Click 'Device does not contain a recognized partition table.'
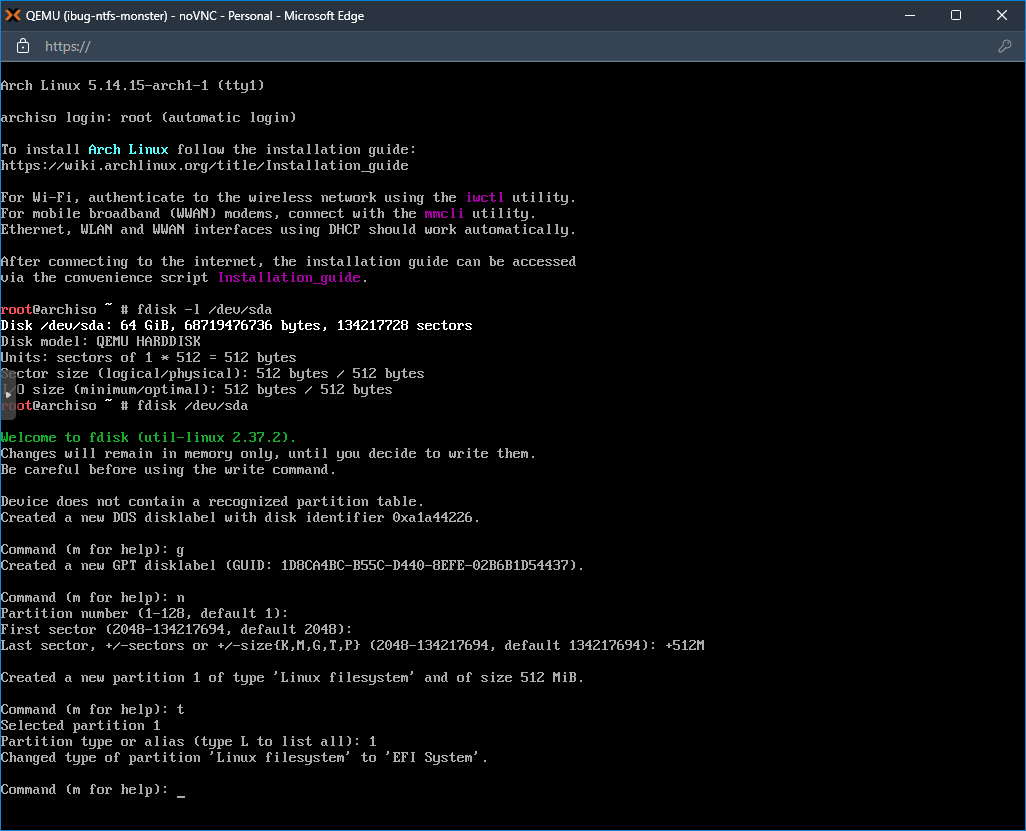The width and height of the screenshot is (1026, 831). 212,501
